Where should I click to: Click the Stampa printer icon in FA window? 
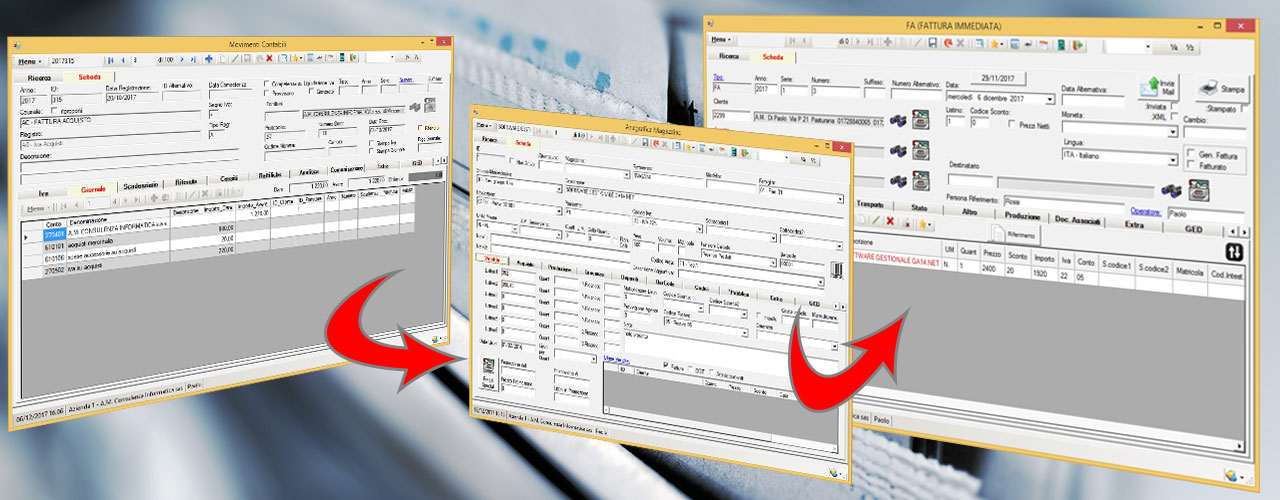(x=1221, y=91)
